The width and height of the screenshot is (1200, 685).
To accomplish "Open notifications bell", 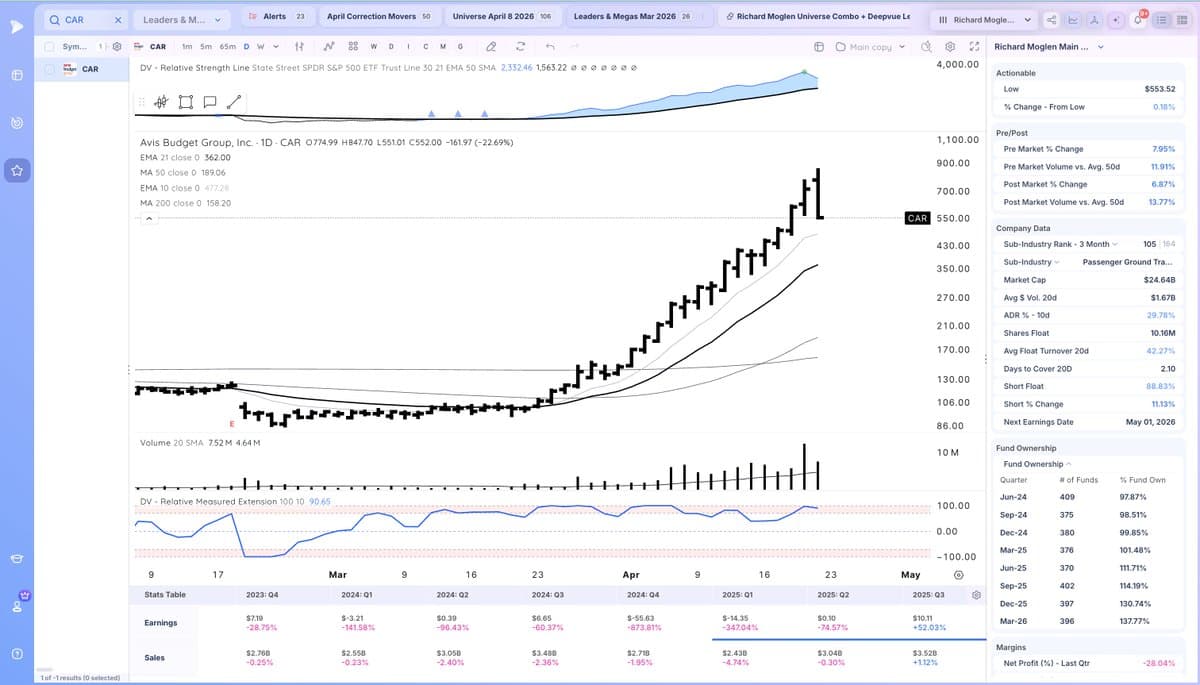I will (x=1139, y=19).
